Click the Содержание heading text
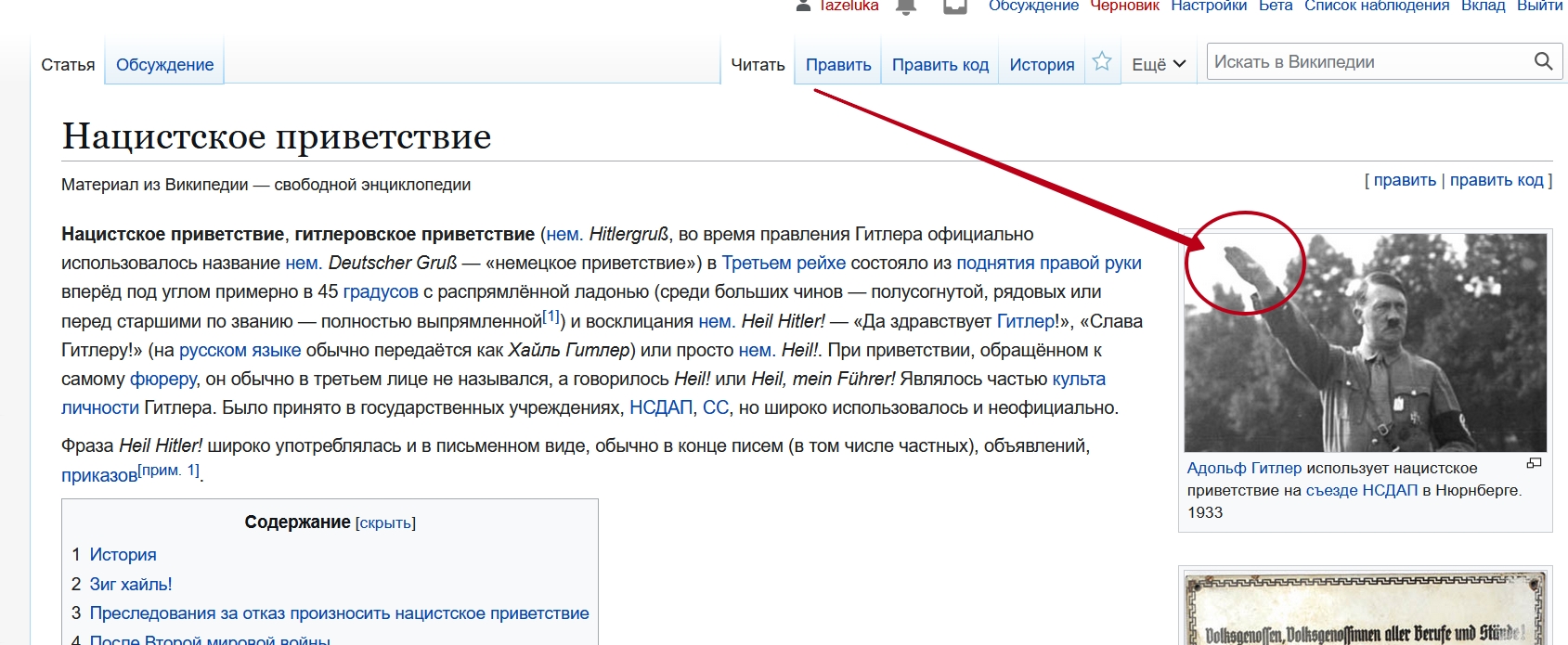 click(x=297, y=522)
